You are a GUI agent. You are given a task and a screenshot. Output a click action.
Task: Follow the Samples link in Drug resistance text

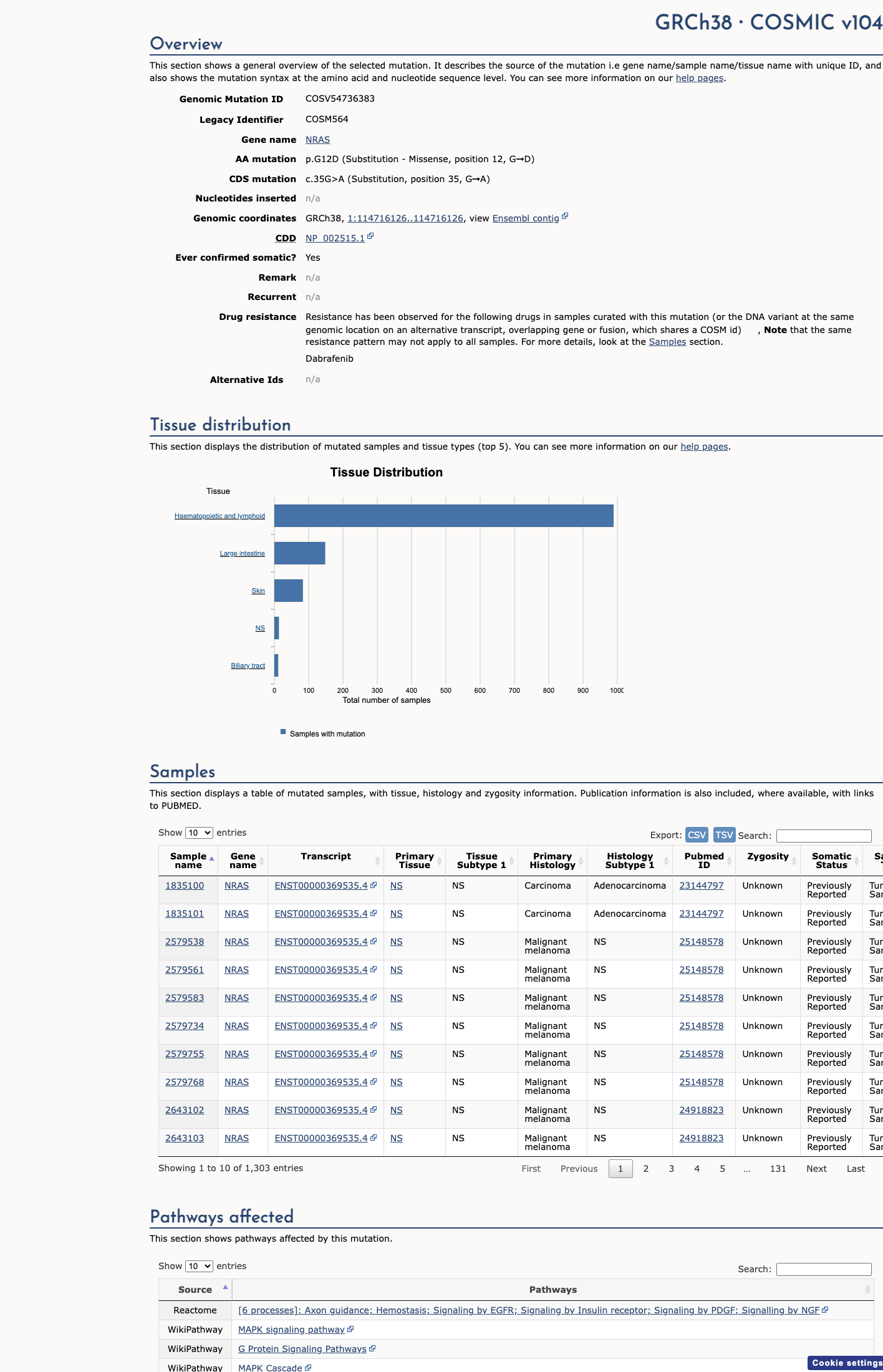point(667,342)
